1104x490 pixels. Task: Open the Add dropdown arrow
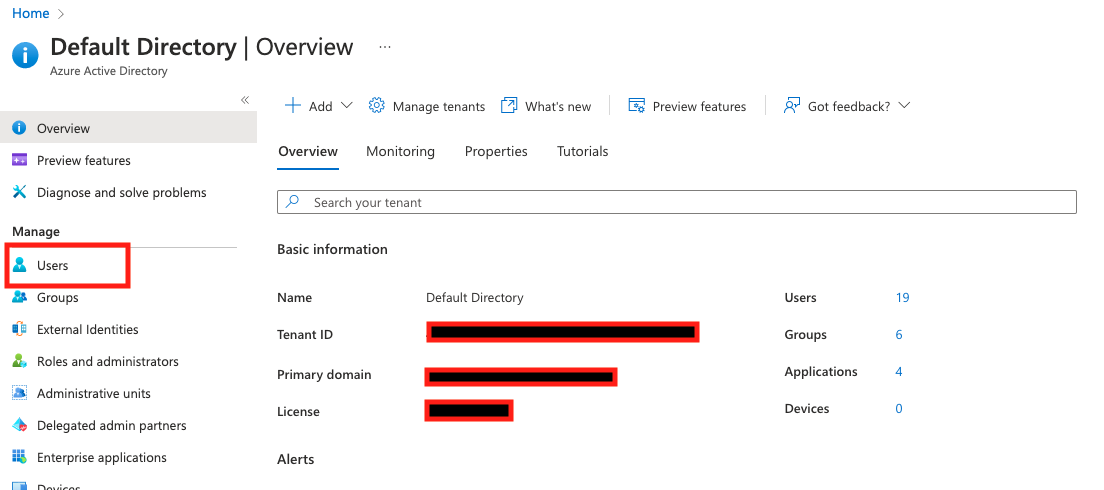346,106
